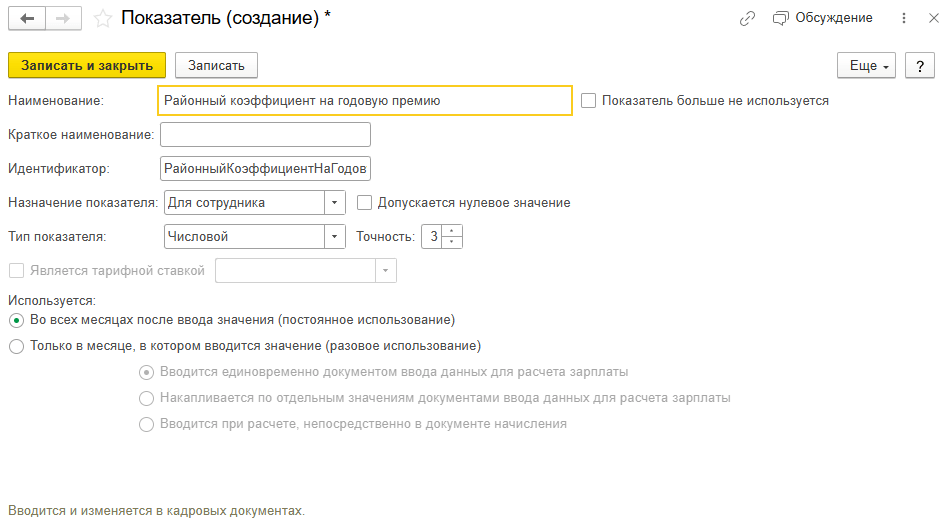Image resolution: width=950 pixels, height=532 pixels.
Task: Increase Точность value with up arrow
Action: (x=452, y=232)
